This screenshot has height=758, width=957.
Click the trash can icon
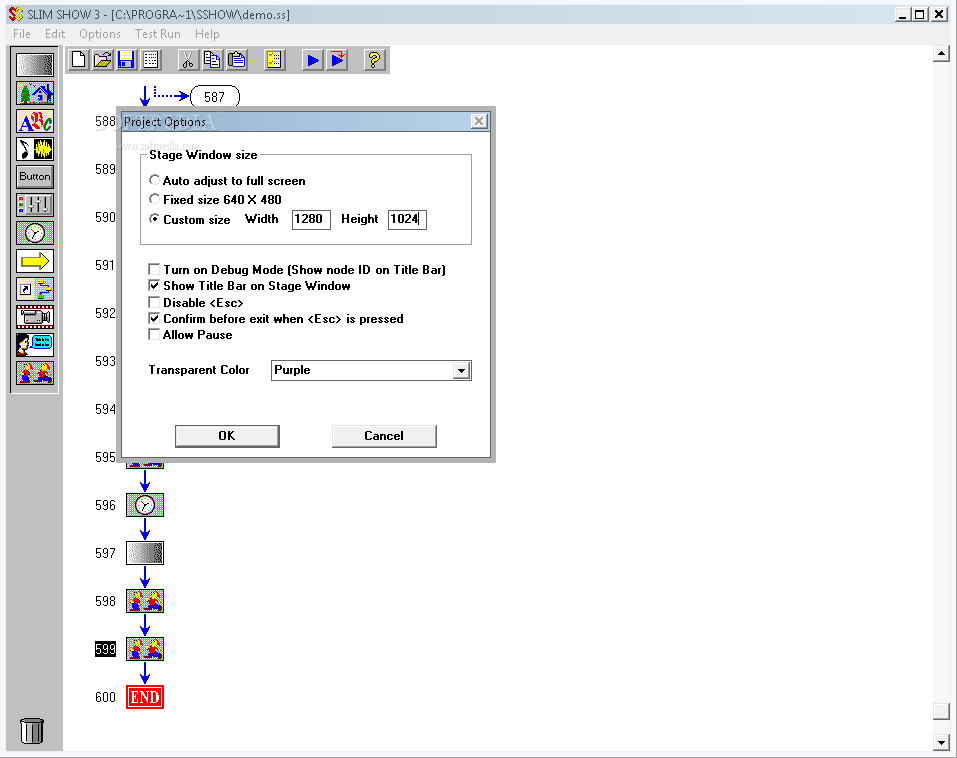coord(32,731)
